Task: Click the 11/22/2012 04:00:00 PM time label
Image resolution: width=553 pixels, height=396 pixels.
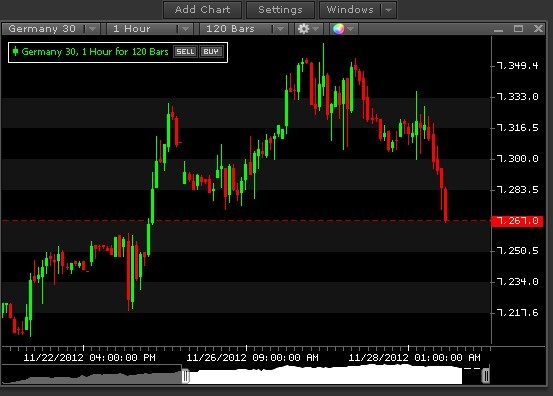Action: (90, 358)
